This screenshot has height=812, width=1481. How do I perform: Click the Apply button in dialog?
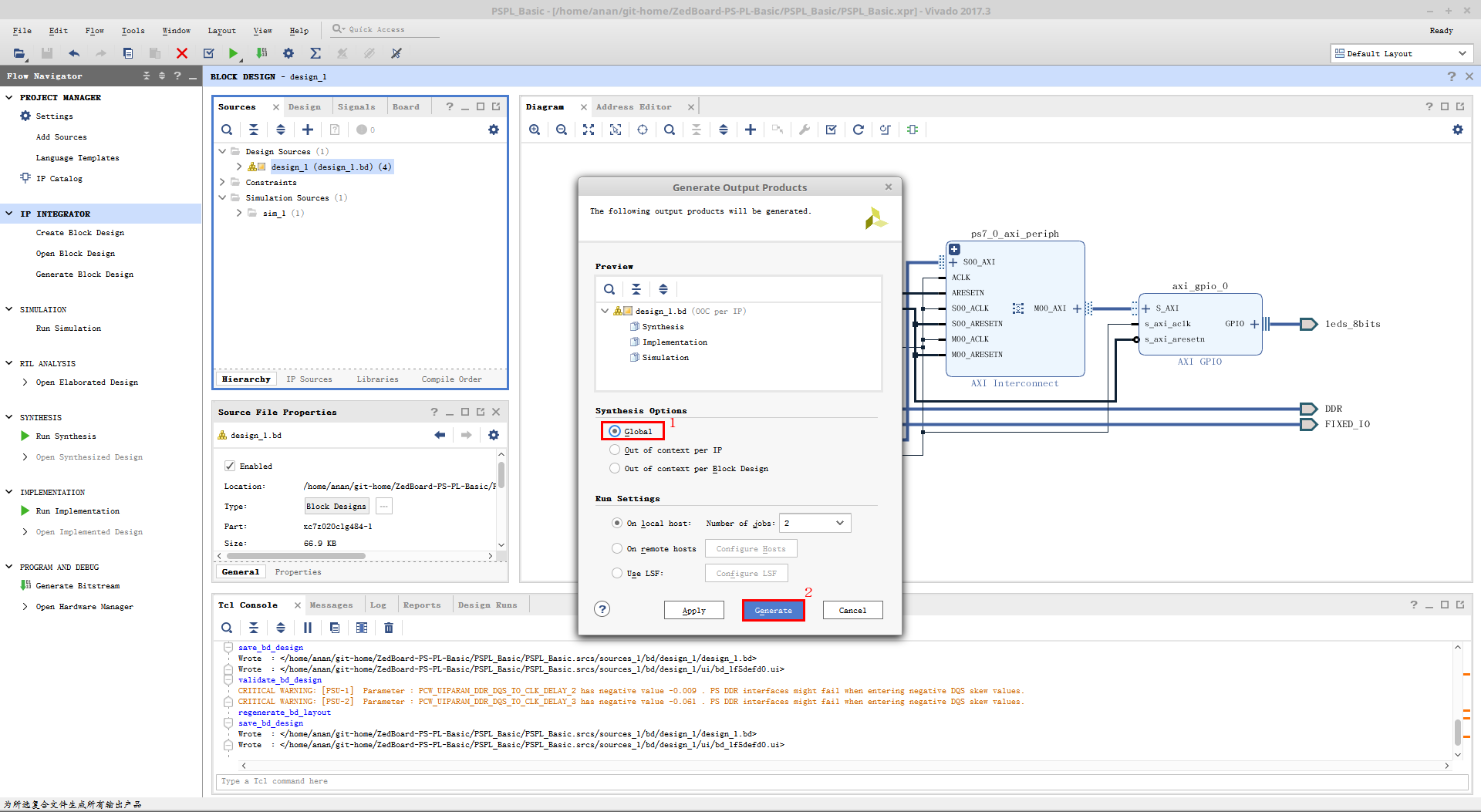click(x=694, y=610)
